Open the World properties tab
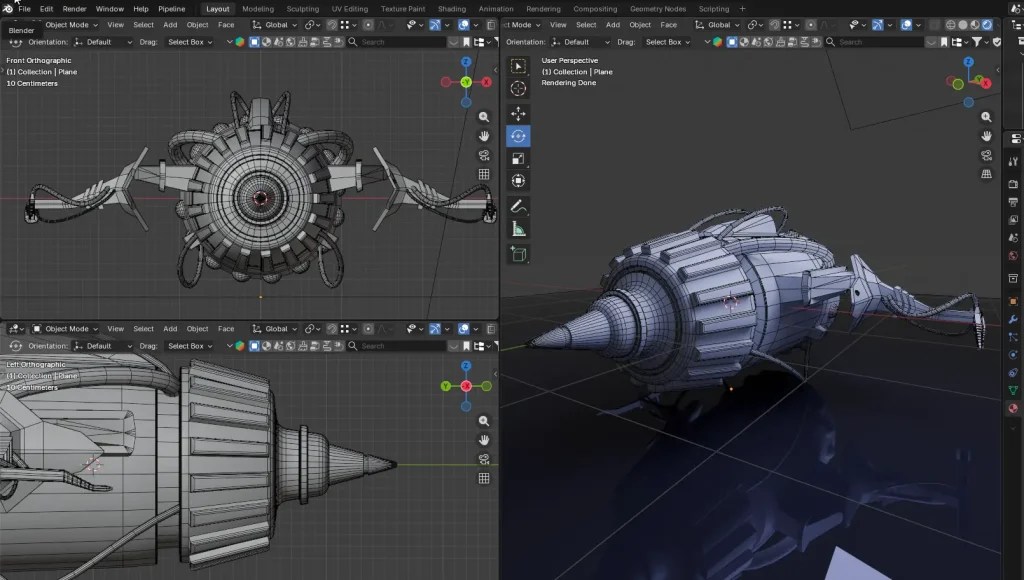 coord(1013,256)
